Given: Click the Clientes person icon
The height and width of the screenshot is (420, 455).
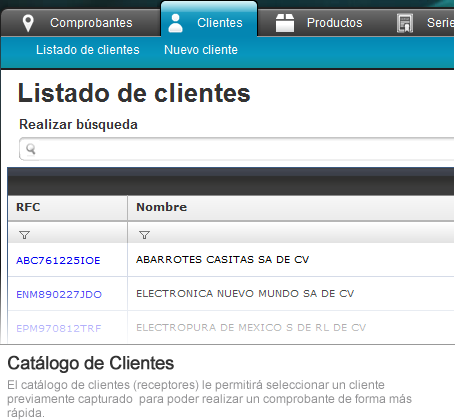Looking at the screenshot, I should (175, 23).
